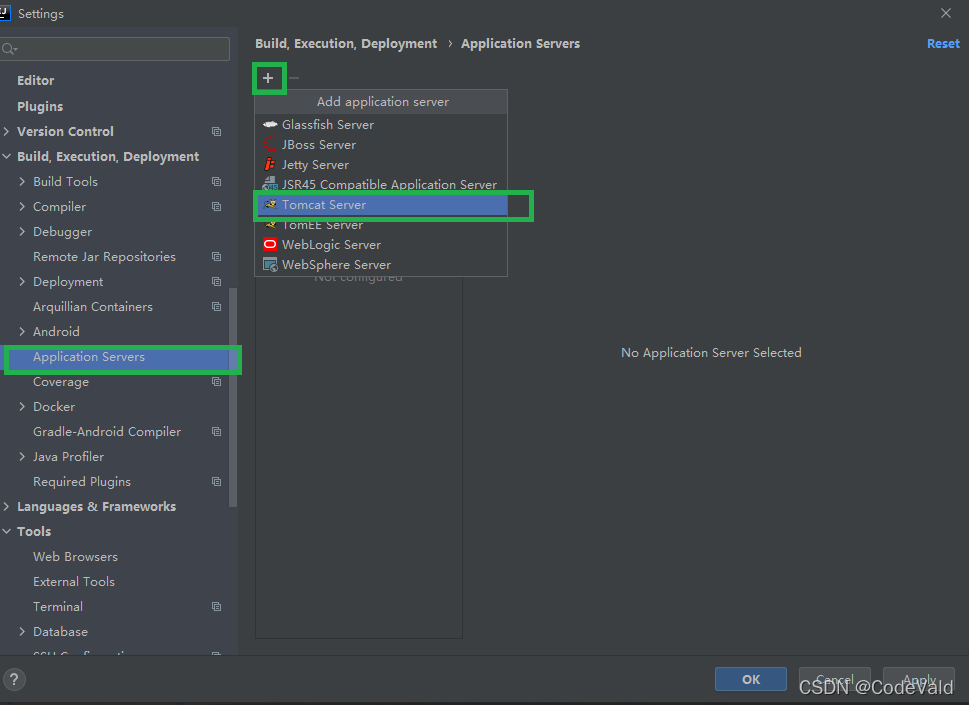Click the Coverage project-level icon

tap(216, 382)
